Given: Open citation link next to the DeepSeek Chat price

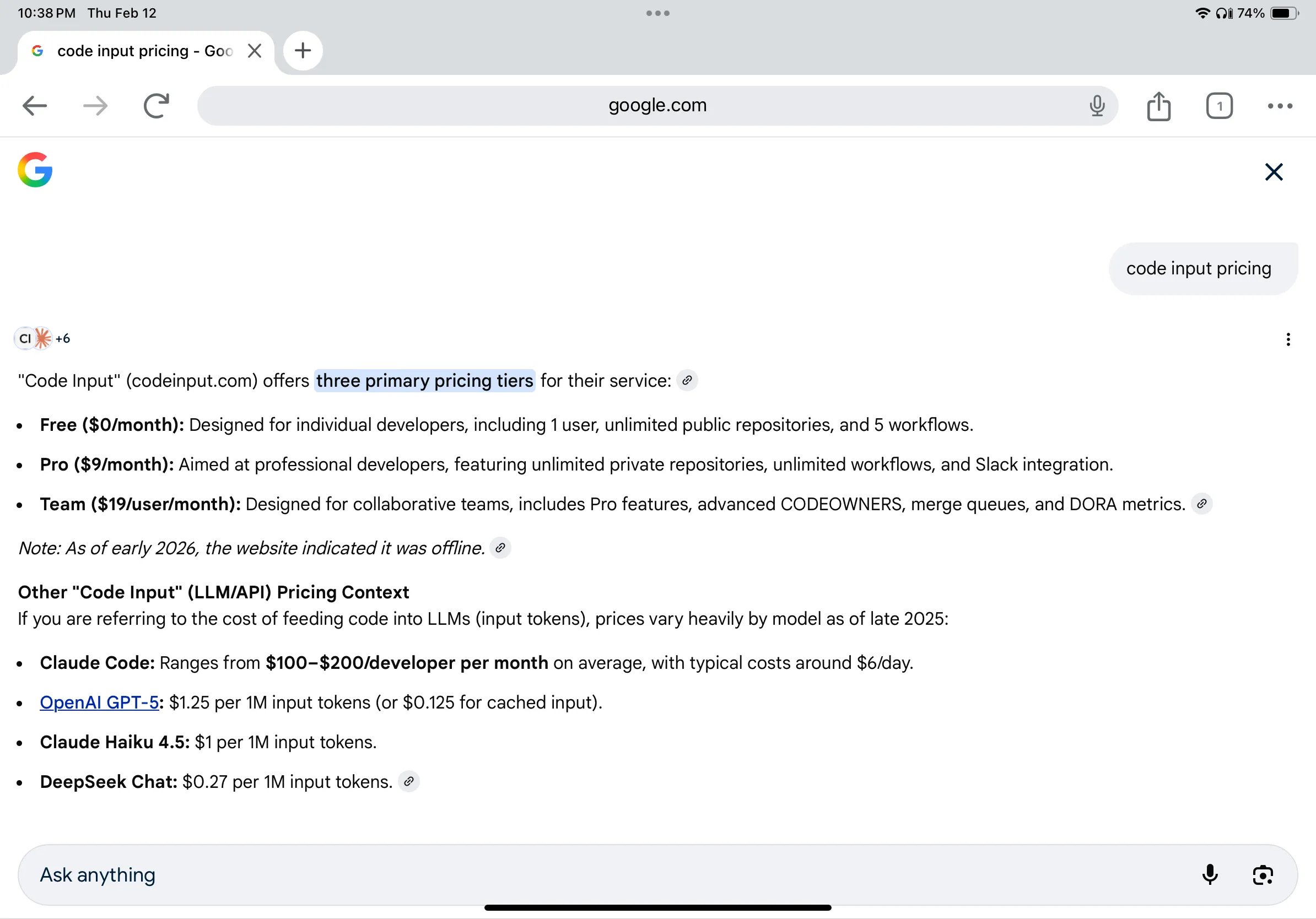Looking at the screenshot, I should [x=409, y=781].
